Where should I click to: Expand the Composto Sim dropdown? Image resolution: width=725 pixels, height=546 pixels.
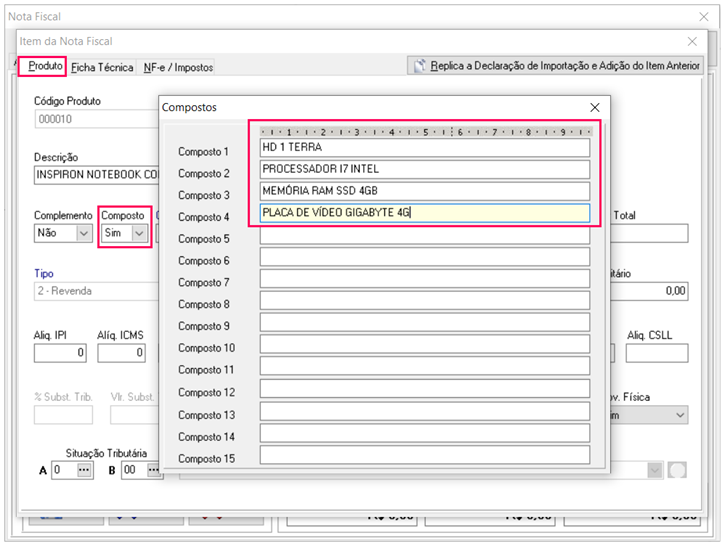tap(139, 233)
